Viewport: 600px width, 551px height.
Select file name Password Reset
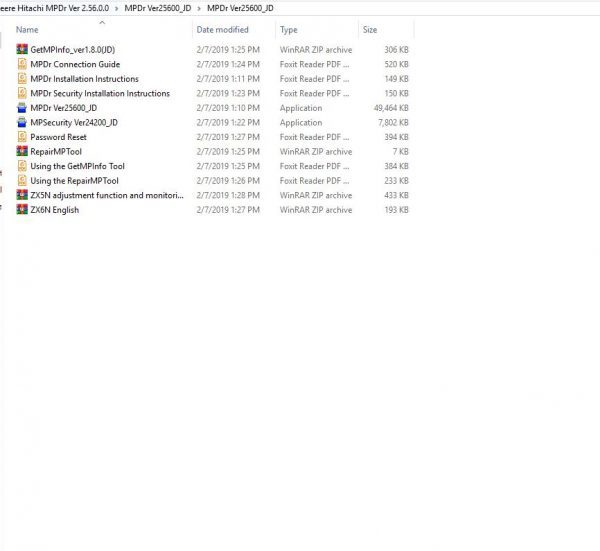point(58,137)
